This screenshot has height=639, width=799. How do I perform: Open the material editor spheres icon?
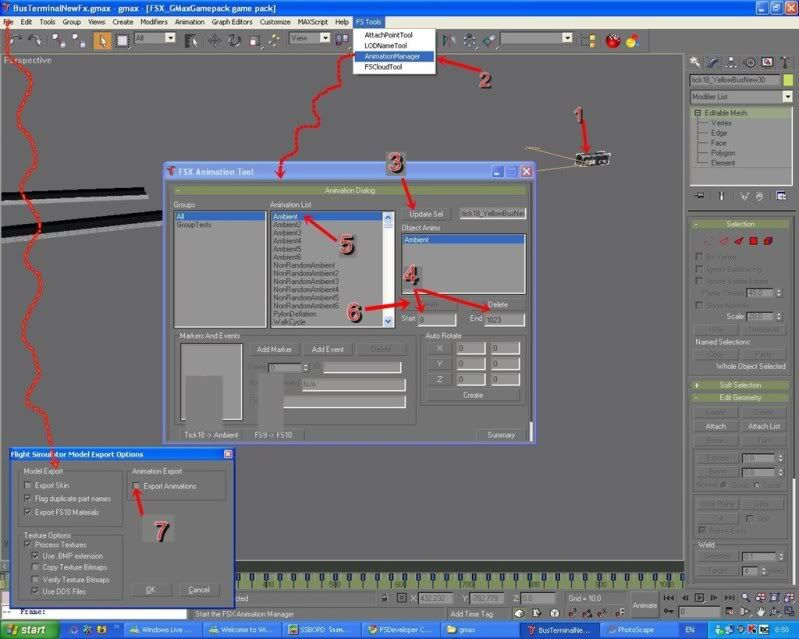(x=632, y=40)
